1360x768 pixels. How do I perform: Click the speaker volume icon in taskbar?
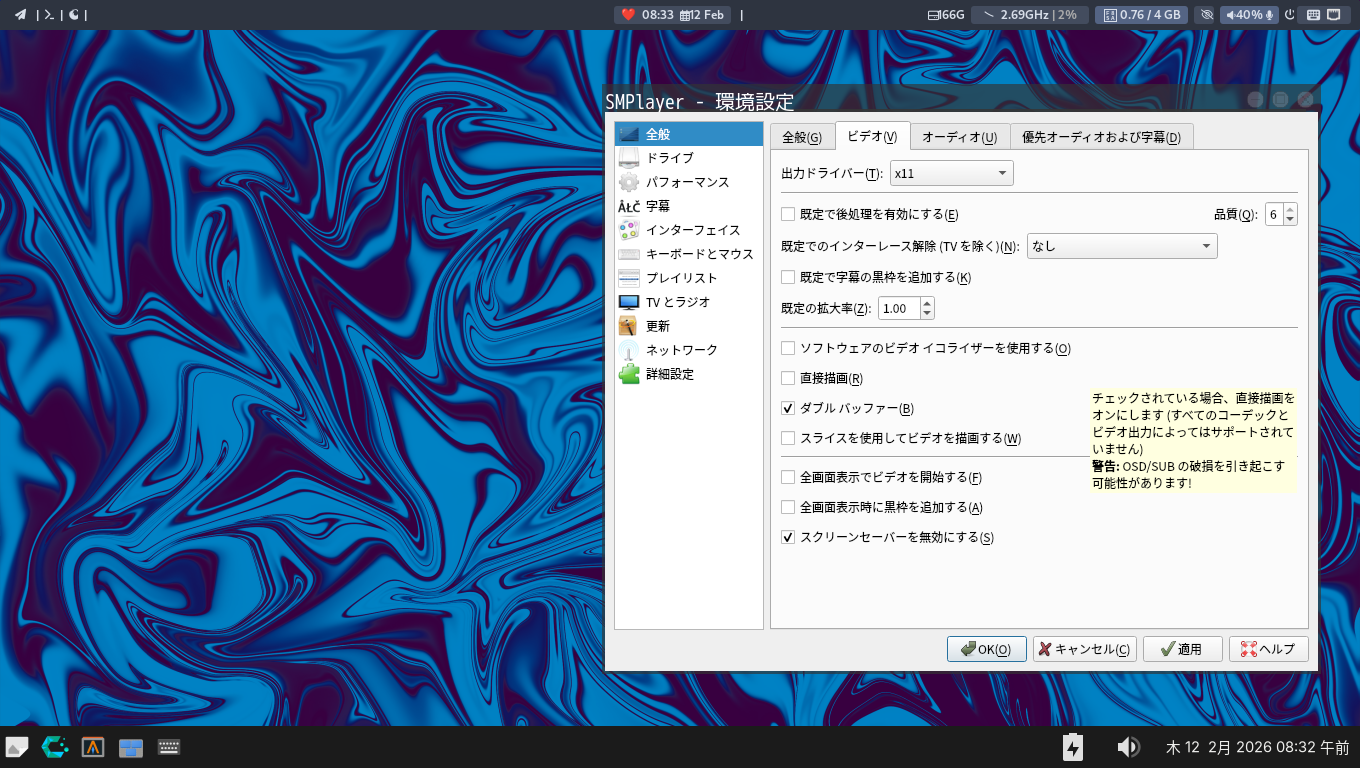(x=1128, y=747)
